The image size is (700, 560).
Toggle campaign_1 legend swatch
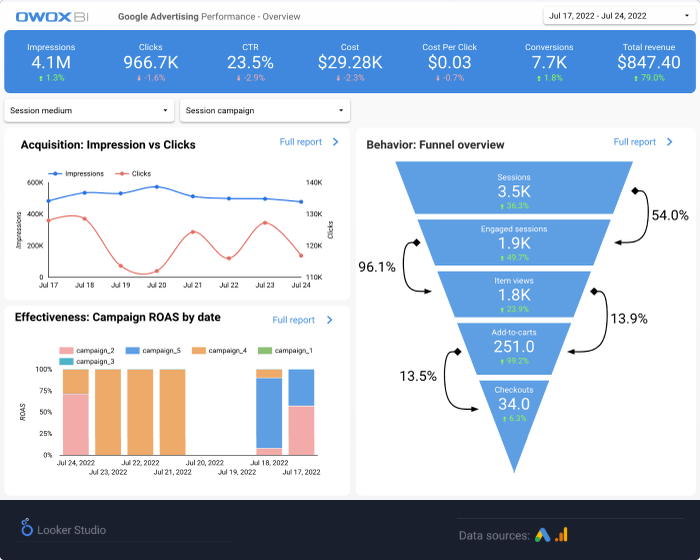(x=265, y=351)
